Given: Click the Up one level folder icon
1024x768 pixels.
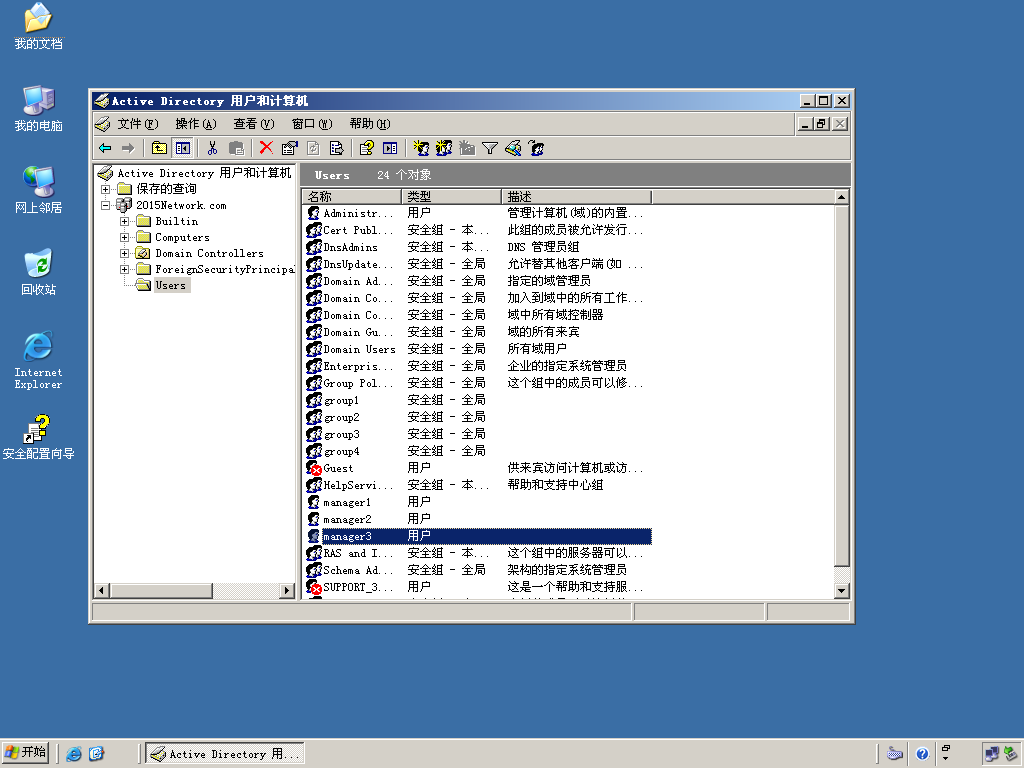Looking at the screenshot, I should 159,148.
